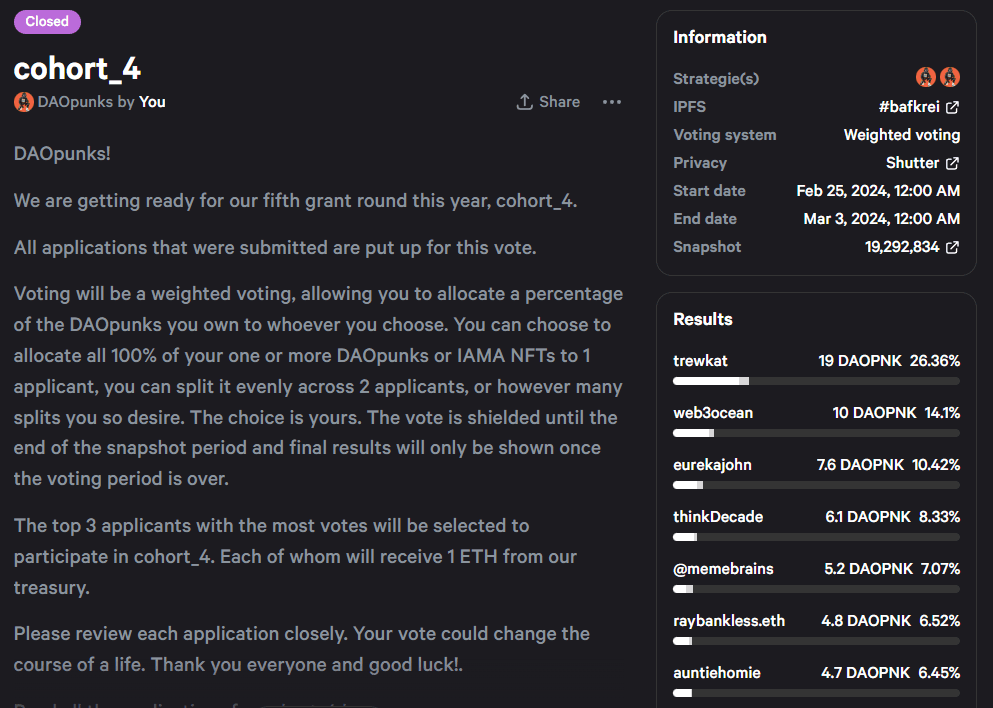Click the second strategy avatar icon

click(950, 77)
